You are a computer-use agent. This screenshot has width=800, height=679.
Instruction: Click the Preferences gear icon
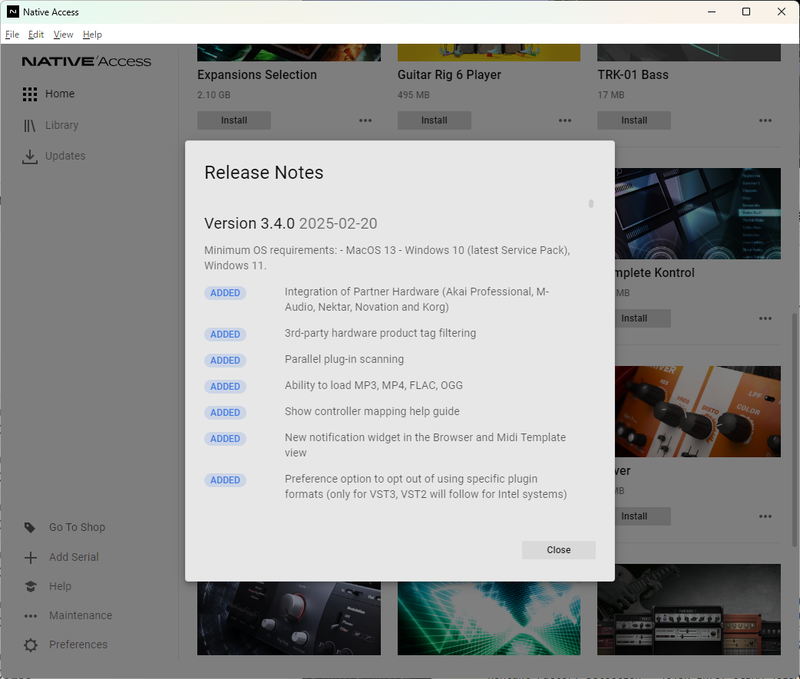31,645
